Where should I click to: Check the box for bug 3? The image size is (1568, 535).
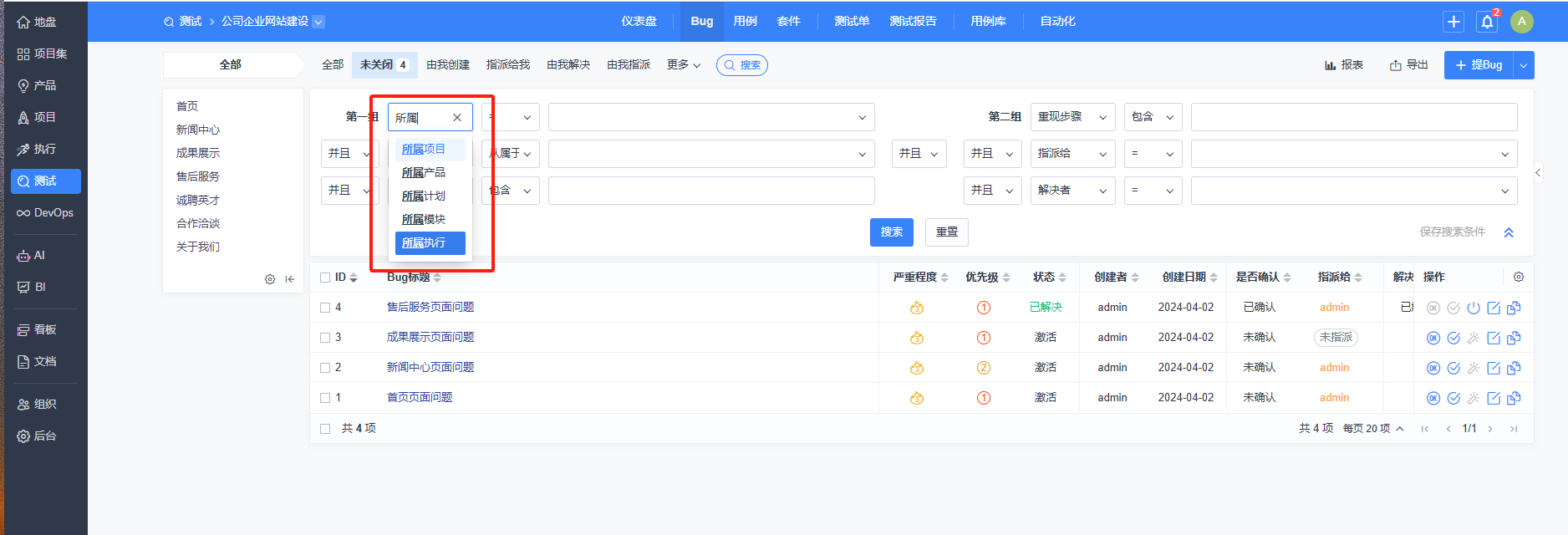coord(325,338)
